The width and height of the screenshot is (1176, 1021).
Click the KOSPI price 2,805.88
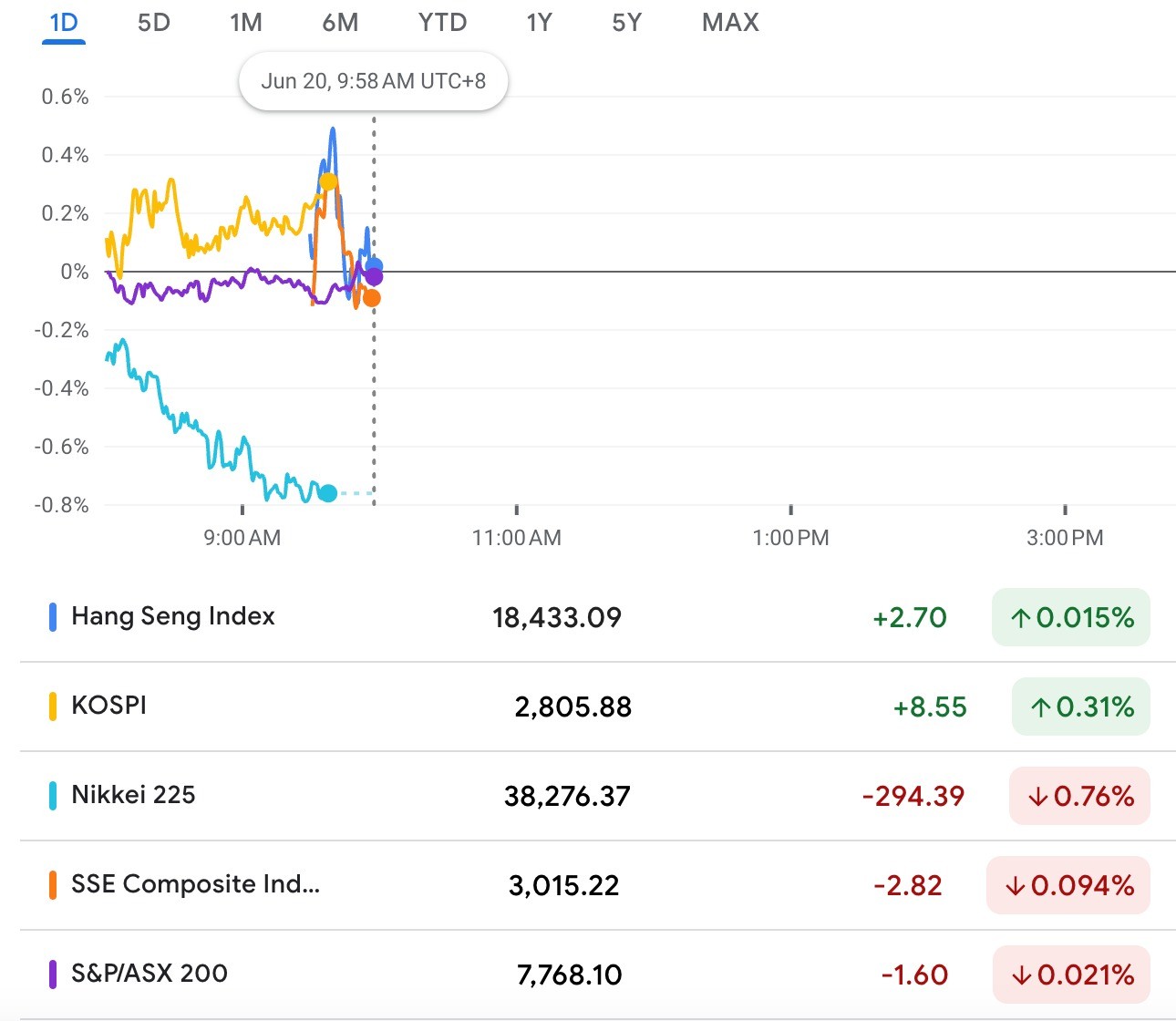573,707
